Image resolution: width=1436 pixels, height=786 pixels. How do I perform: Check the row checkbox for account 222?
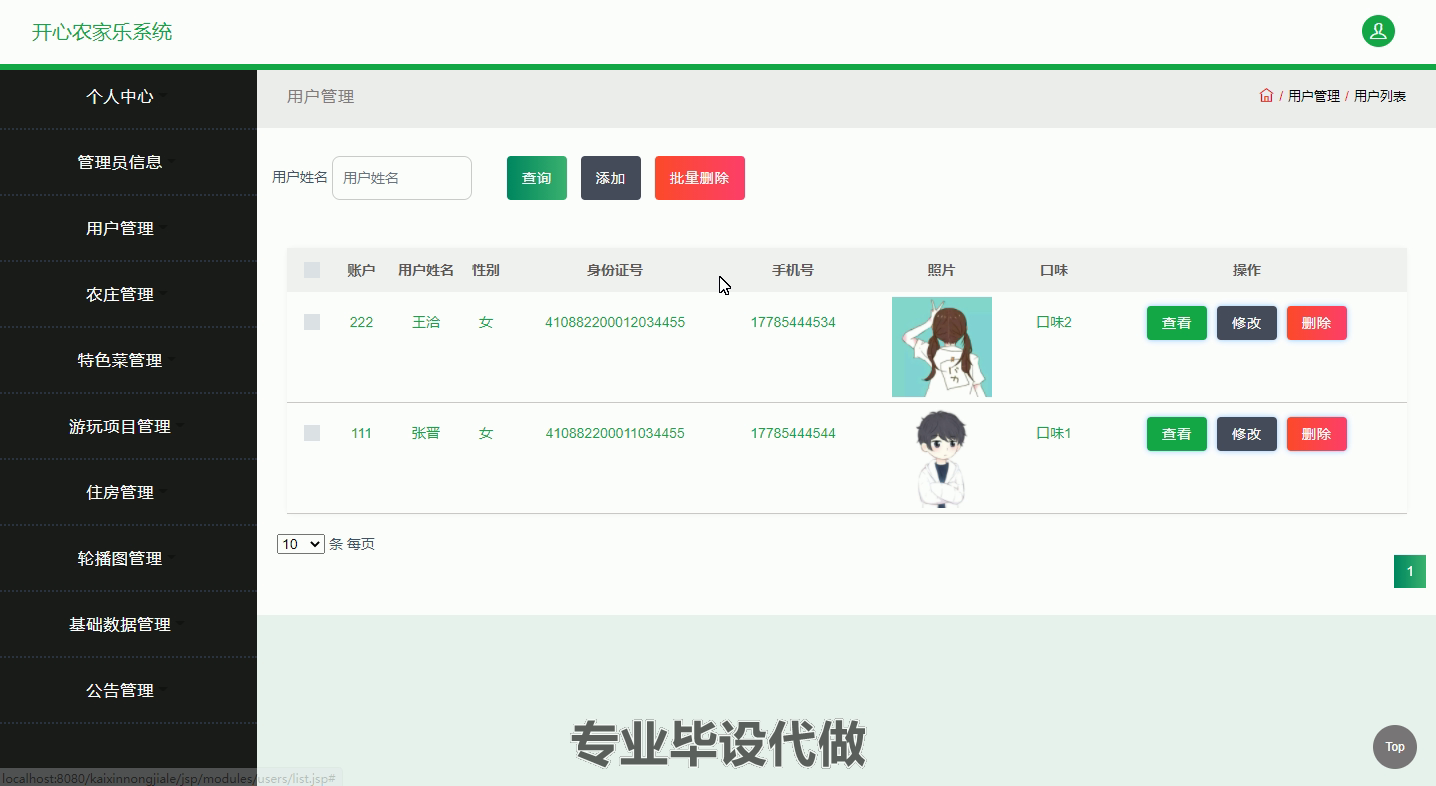(x=312, y=322)
